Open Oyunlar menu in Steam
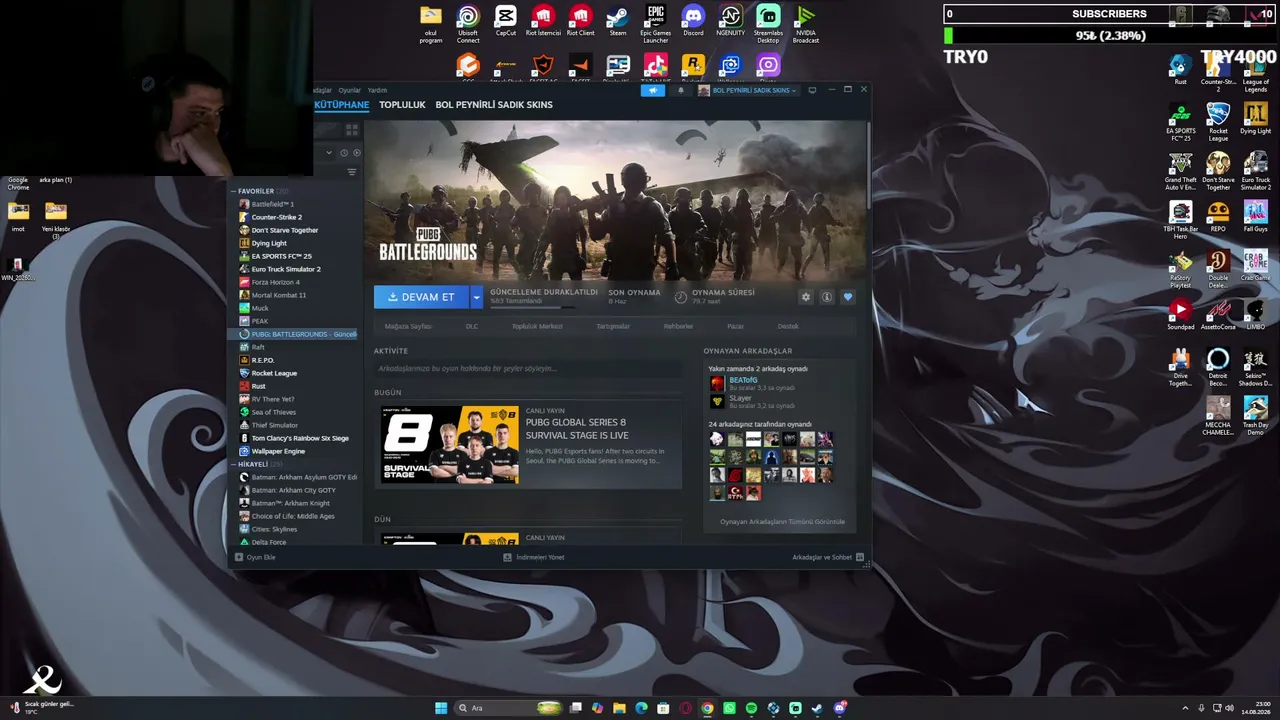Image resolution: width=1280 pixels, height=720 pixels. pyautogui.click(x=349, y=90)
